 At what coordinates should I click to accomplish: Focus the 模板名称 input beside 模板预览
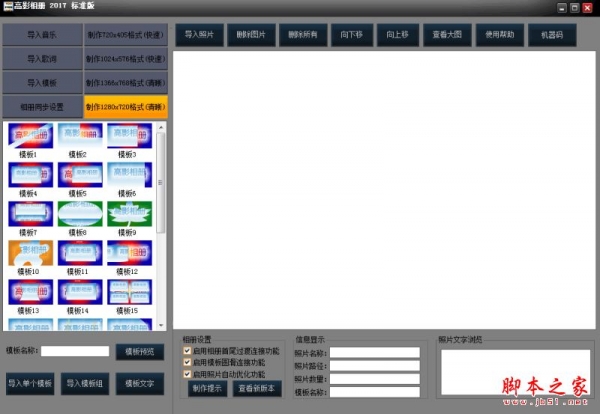pyautogui.click(x=75, y=351)
